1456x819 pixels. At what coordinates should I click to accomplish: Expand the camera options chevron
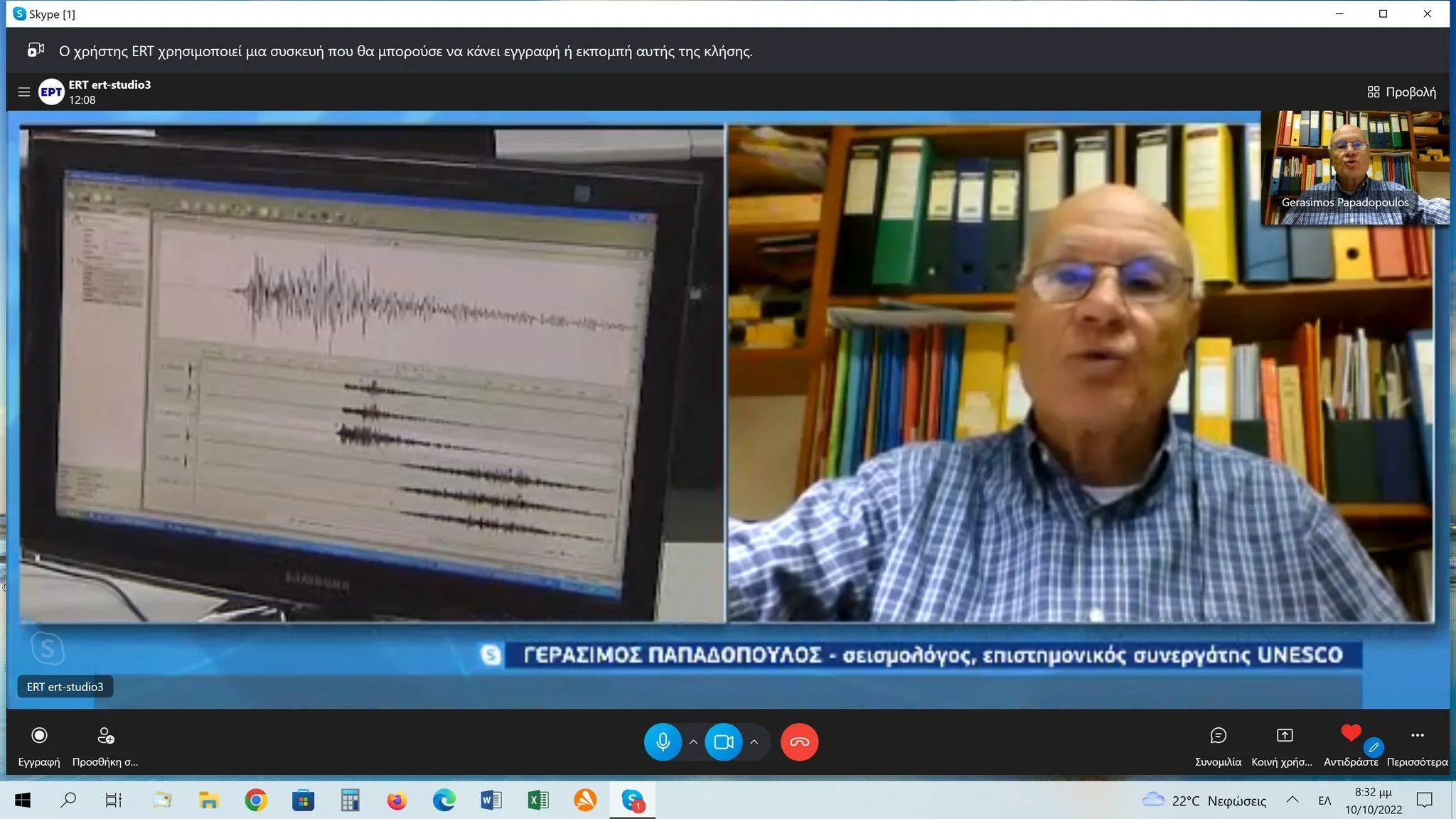(x=754, y=742)
